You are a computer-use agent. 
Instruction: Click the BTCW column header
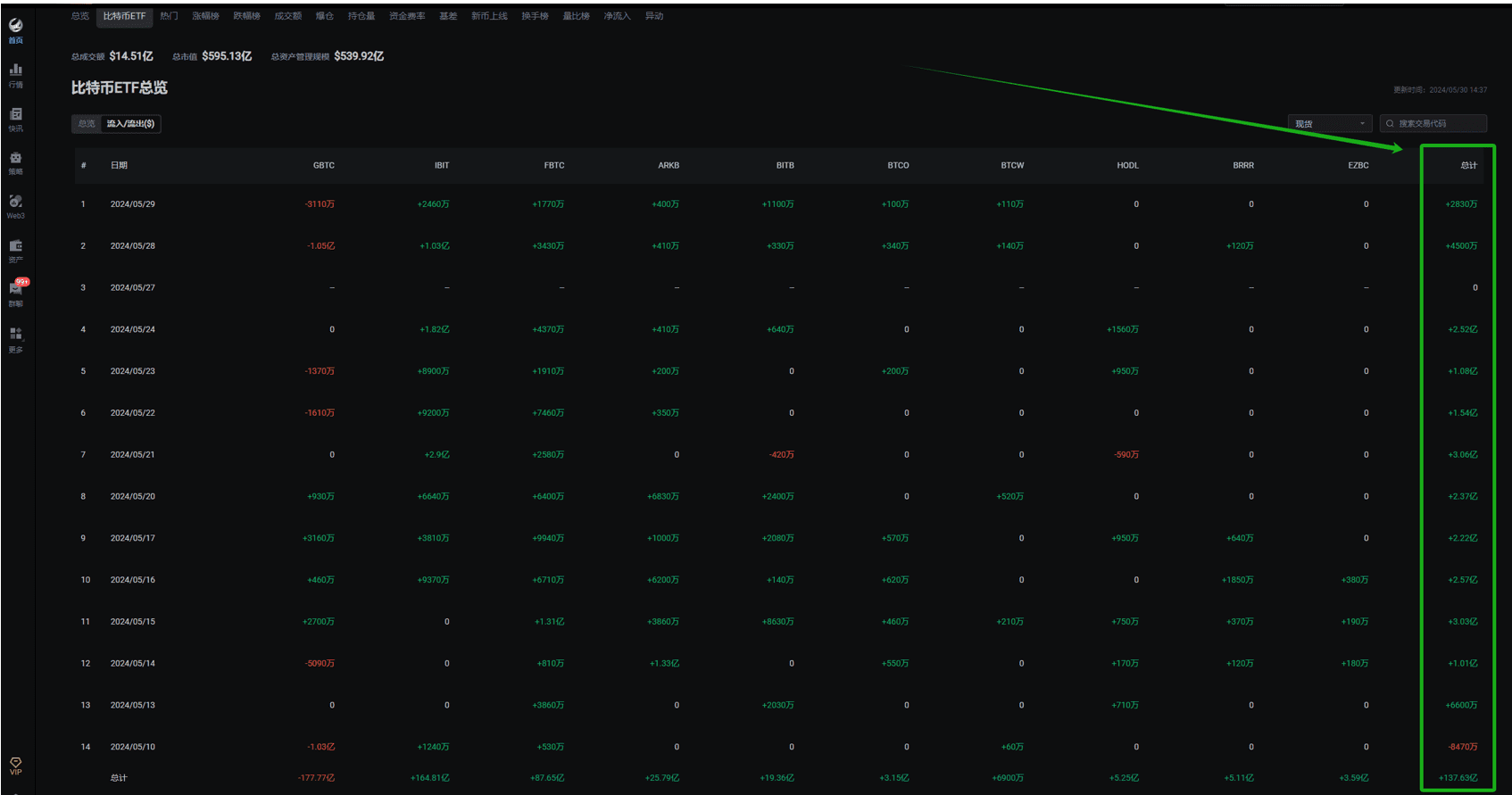[1012, 165]
